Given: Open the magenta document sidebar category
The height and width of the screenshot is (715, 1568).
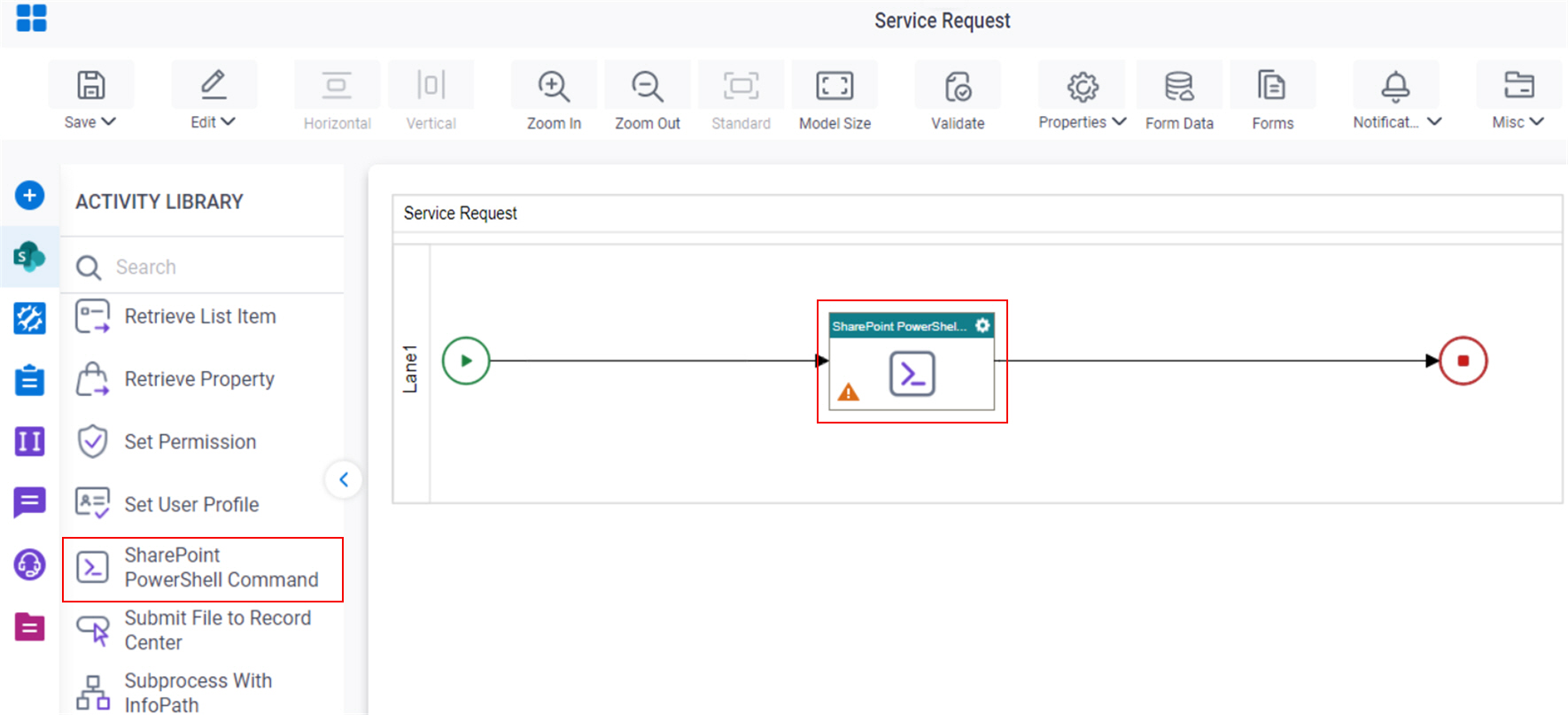Looking at the screenshot, I should (29, 626).
